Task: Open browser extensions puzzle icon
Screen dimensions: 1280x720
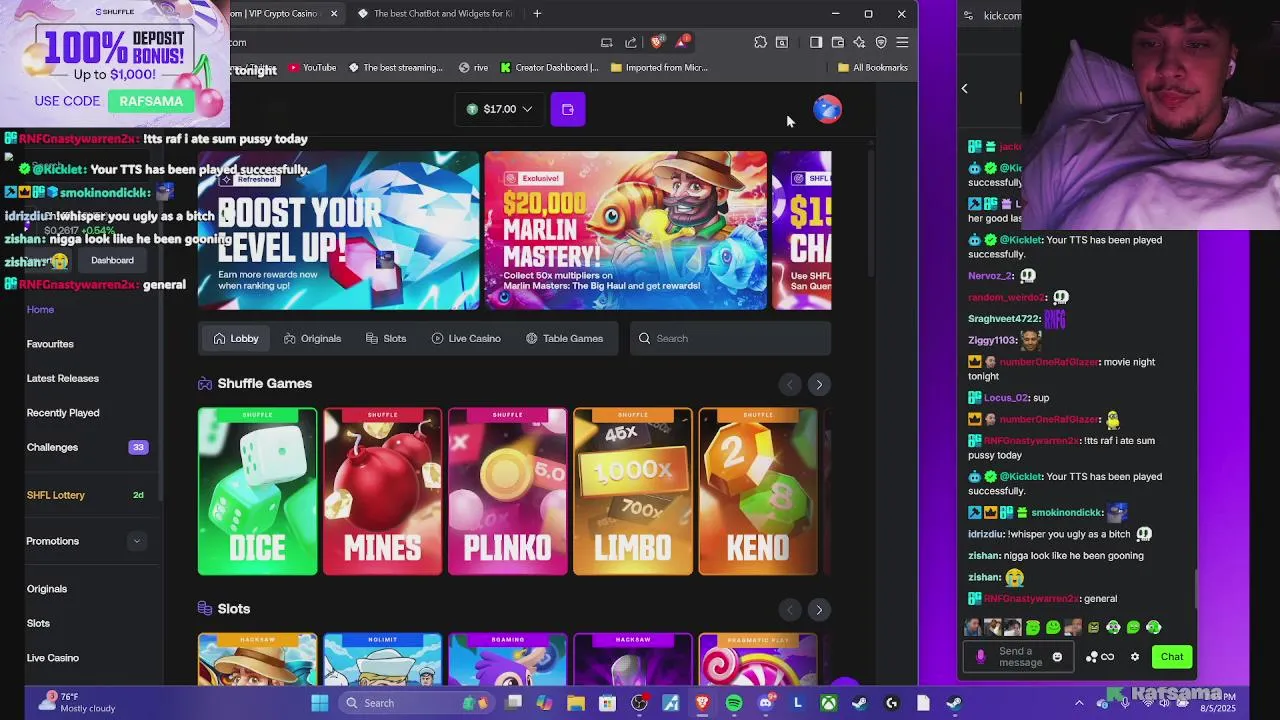Action: [760, 42]
